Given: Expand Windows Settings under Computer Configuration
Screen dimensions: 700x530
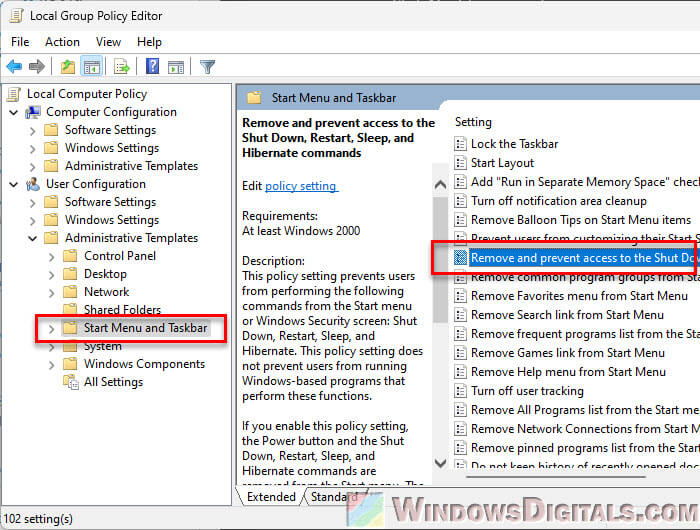Looking at the screenshot, I should [33, 149].
